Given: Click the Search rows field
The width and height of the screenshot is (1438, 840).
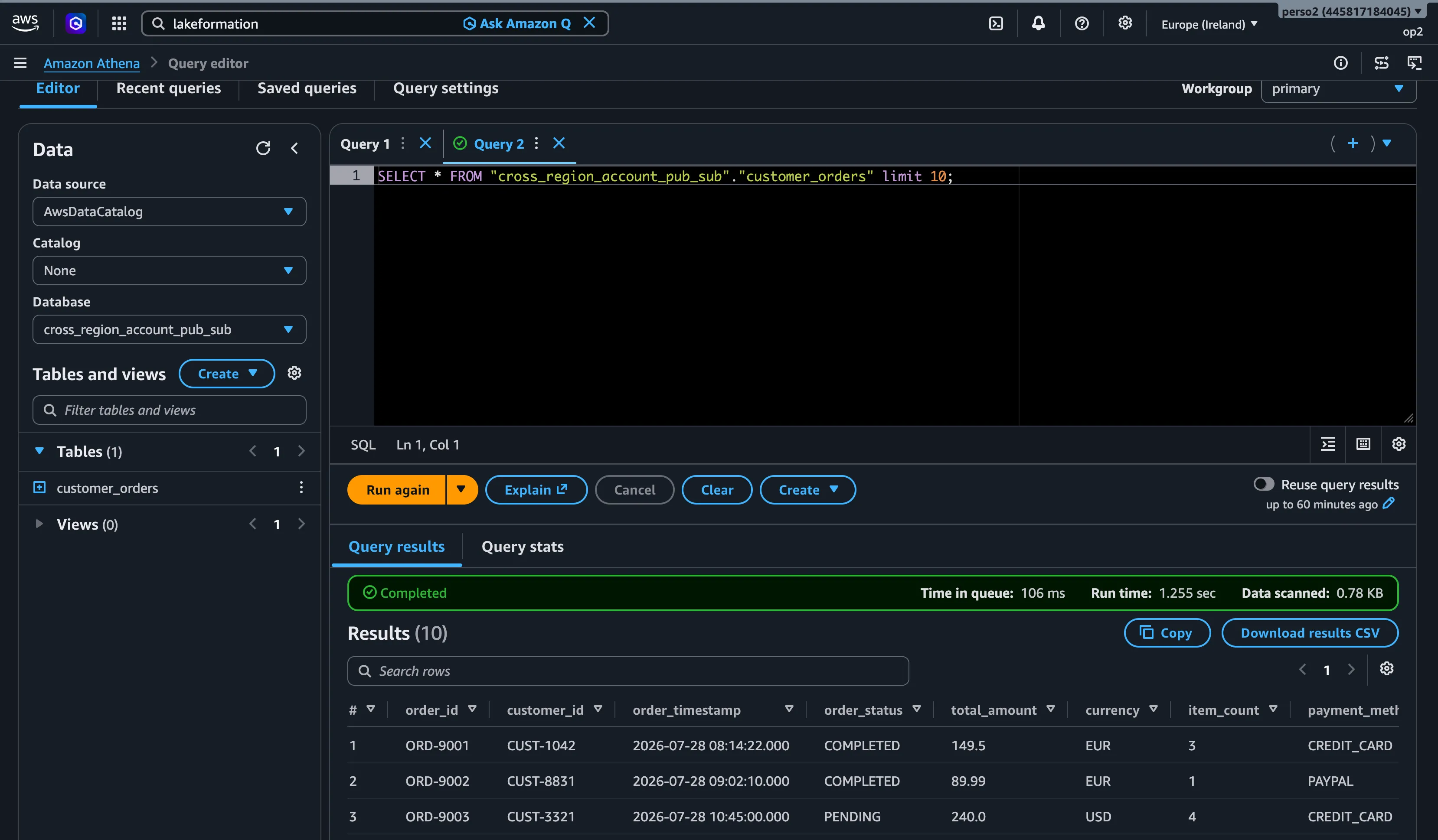Looking at the screenshot, I should click(628, 671).
